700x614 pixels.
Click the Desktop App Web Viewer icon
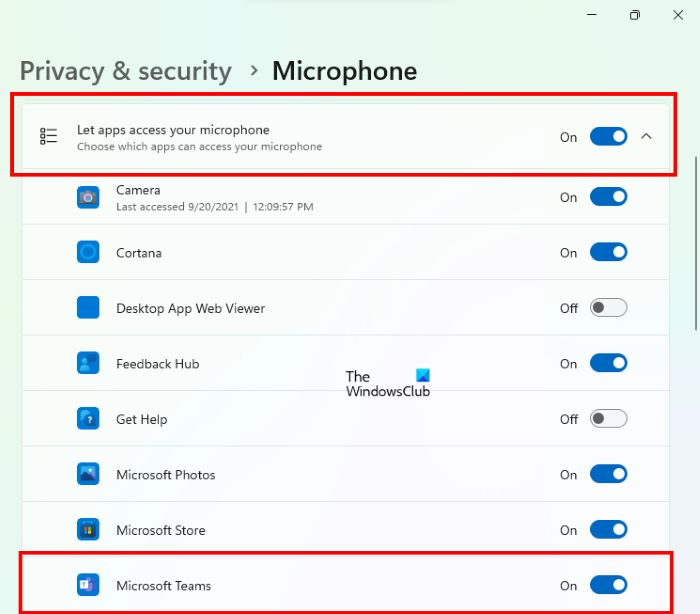(x=88, y=308)
